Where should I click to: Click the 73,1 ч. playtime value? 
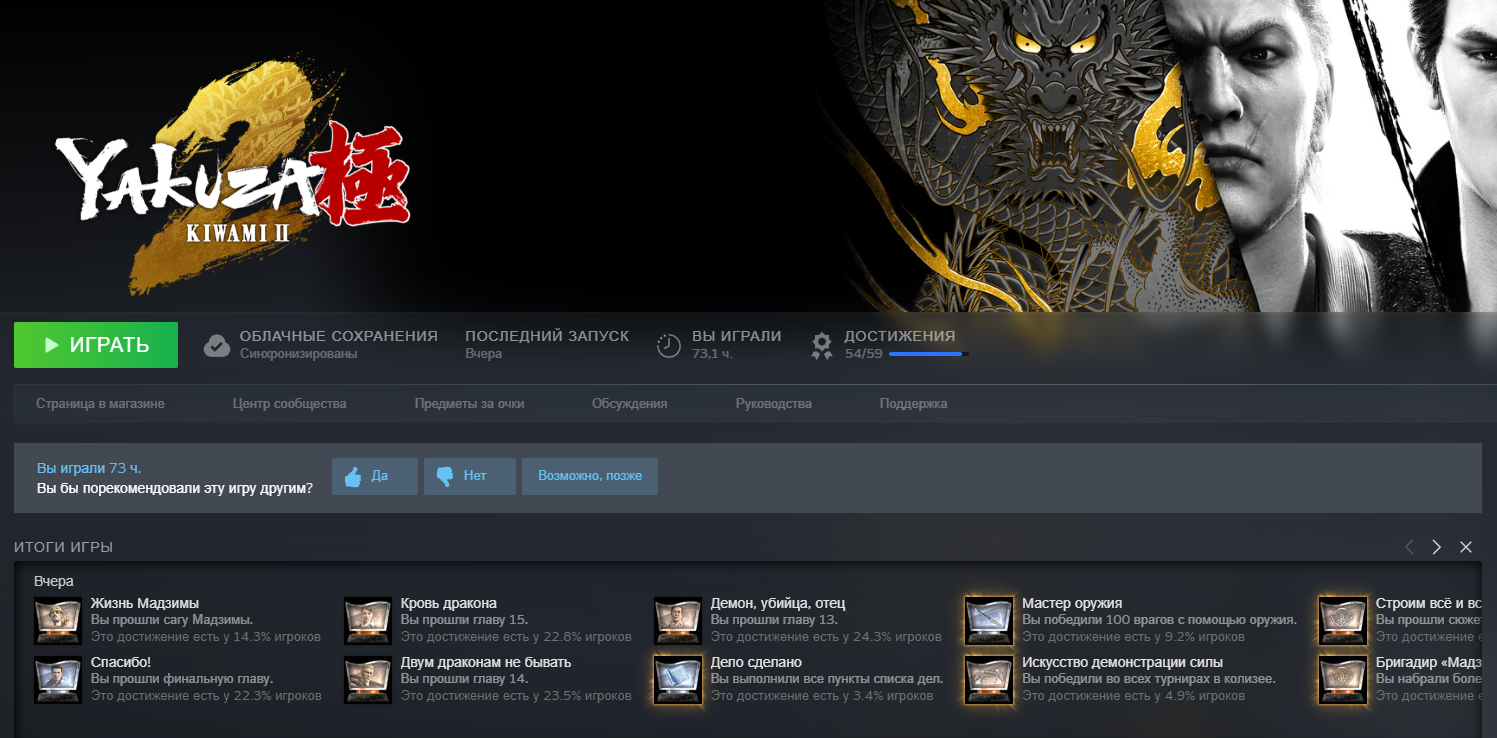[712, 354]
